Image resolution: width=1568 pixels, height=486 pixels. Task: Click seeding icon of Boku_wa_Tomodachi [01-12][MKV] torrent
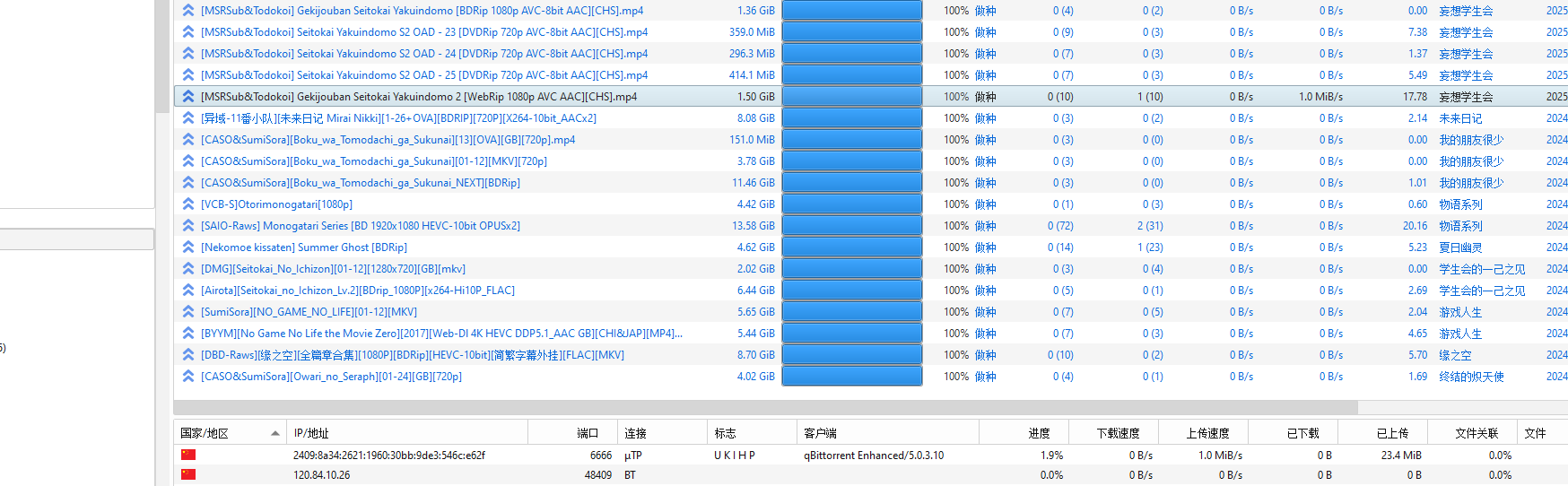click(x=188, y=161)
